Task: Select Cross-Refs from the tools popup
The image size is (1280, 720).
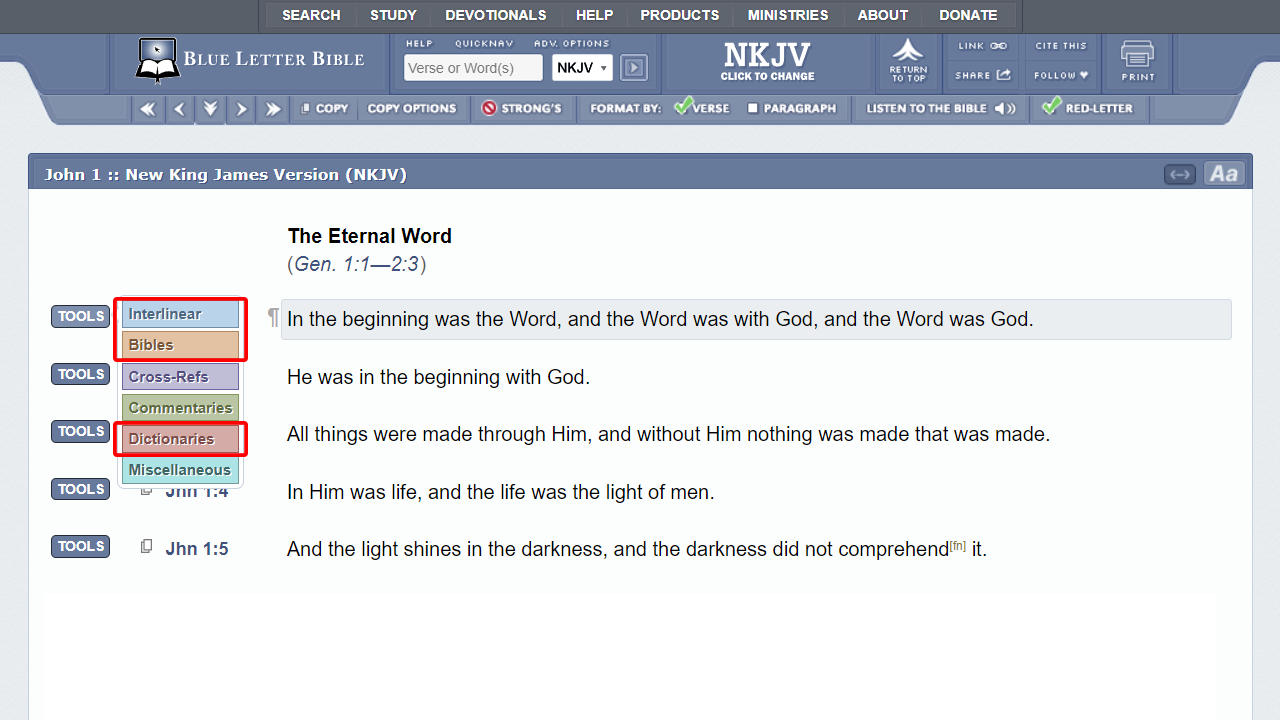Action: tap(180, 377)
